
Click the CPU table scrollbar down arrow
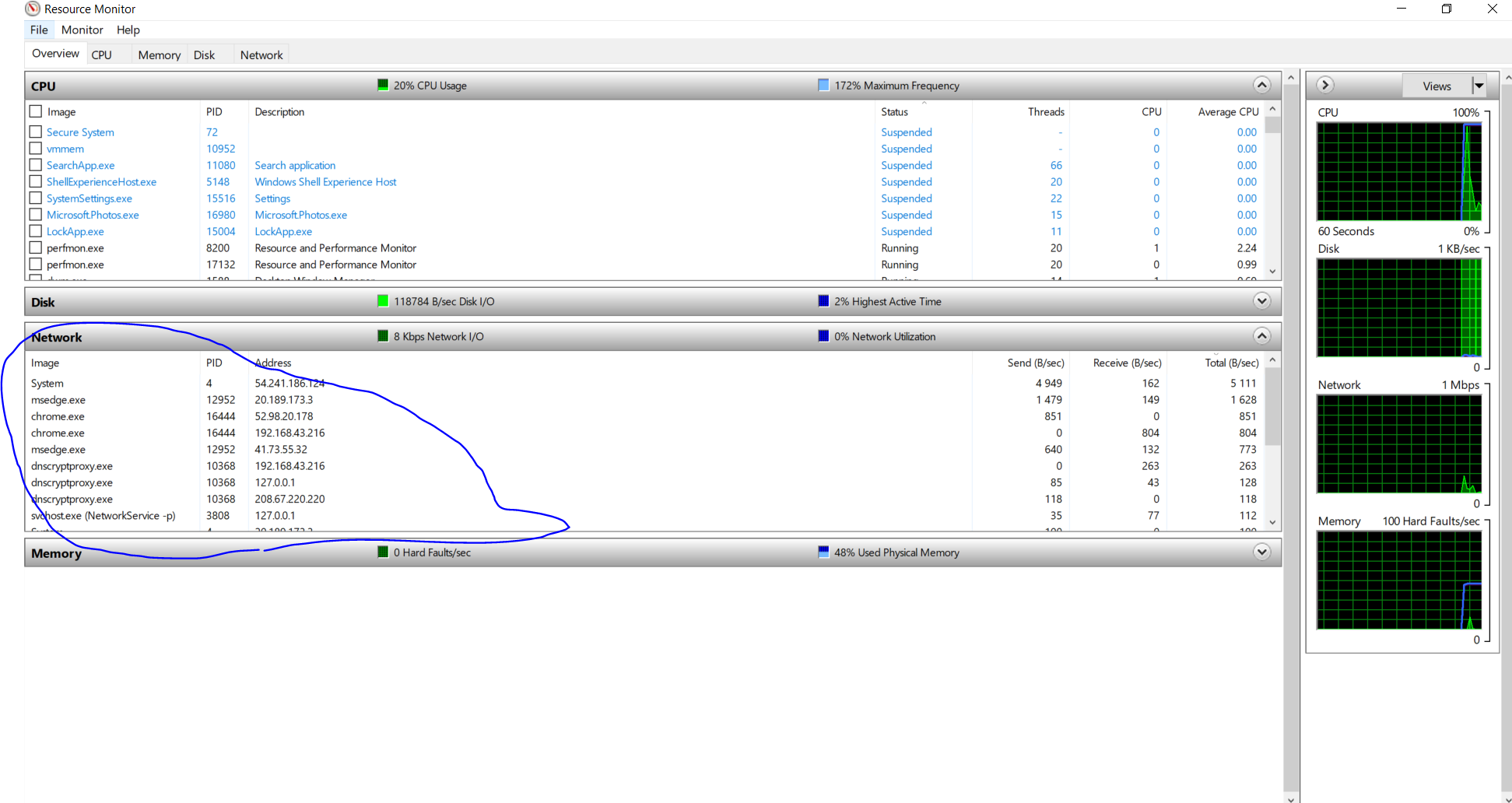click(1272, 271)
